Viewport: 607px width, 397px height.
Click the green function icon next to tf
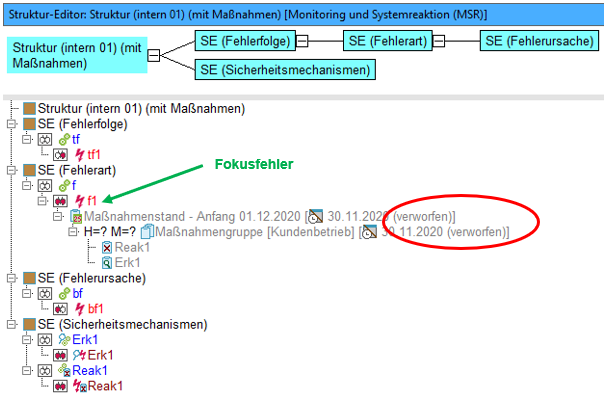coord(64,139)
